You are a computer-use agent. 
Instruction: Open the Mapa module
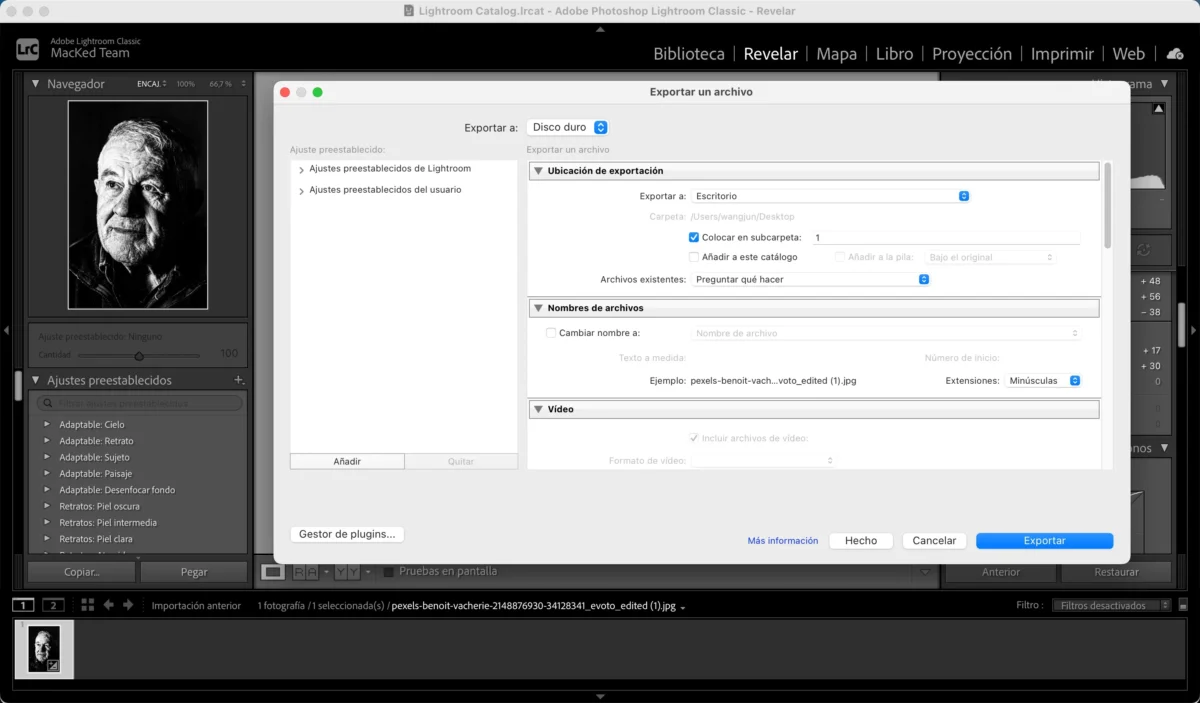coord(836,54)
